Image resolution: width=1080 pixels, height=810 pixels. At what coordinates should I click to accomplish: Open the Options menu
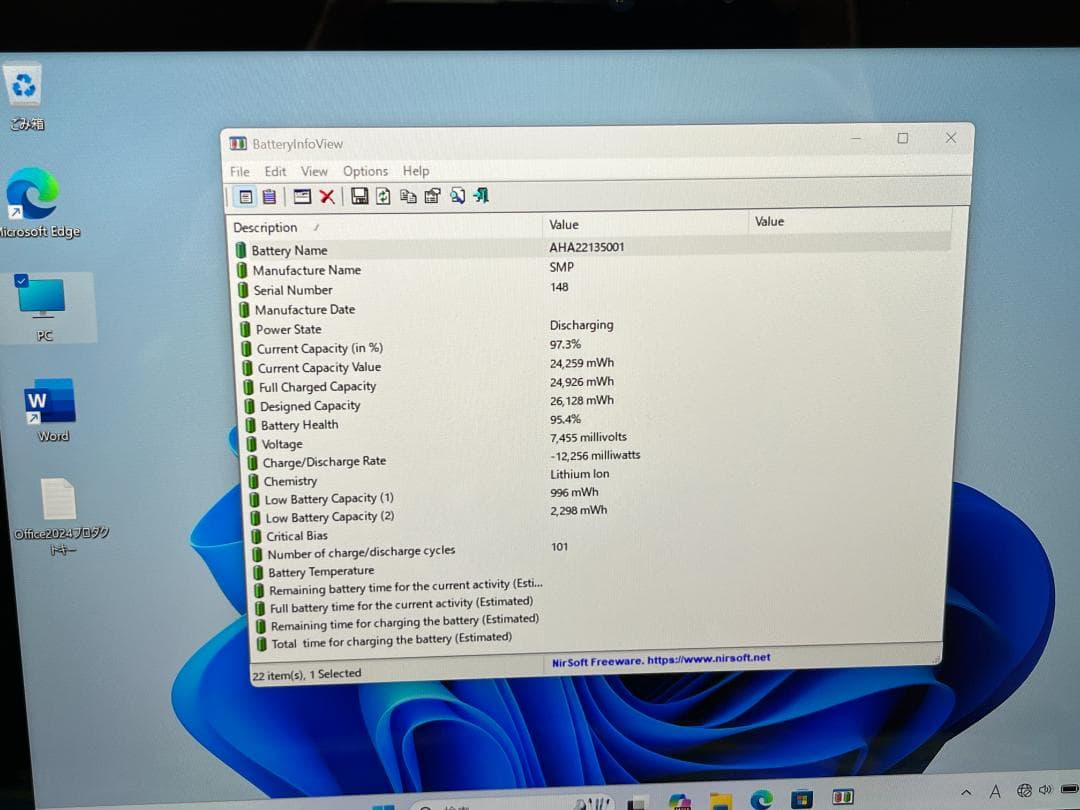pyautogui.click(x=365, y=171)
